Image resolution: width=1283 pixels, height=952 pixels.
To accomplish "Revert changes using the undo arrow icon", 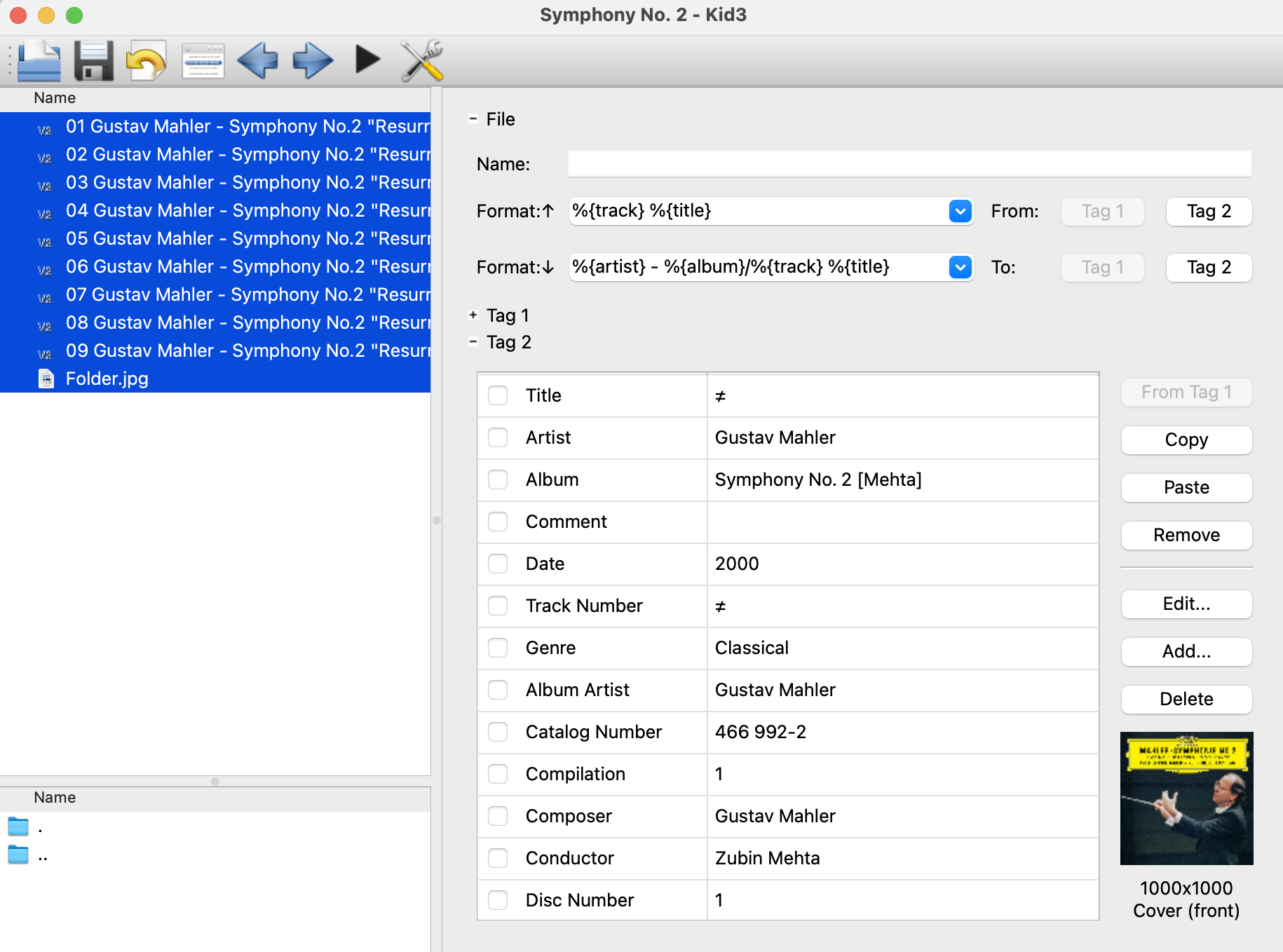I will 146,61.
